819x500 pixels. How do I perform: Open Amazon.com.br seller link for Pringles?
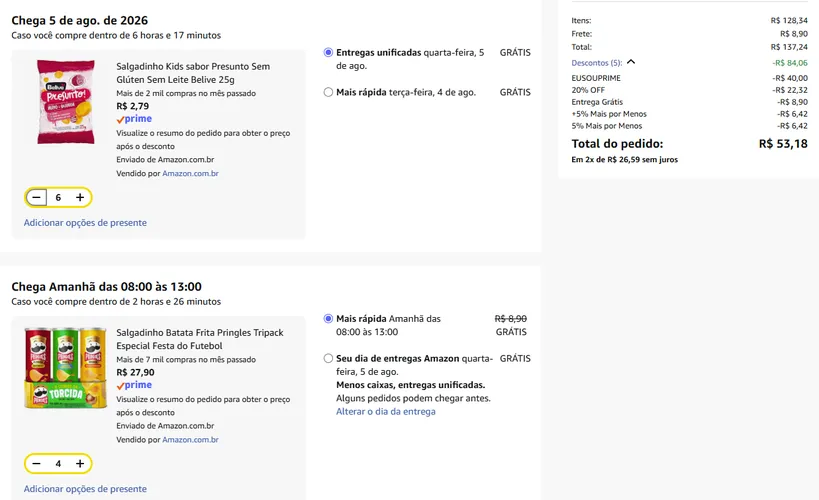pos(190,440)
